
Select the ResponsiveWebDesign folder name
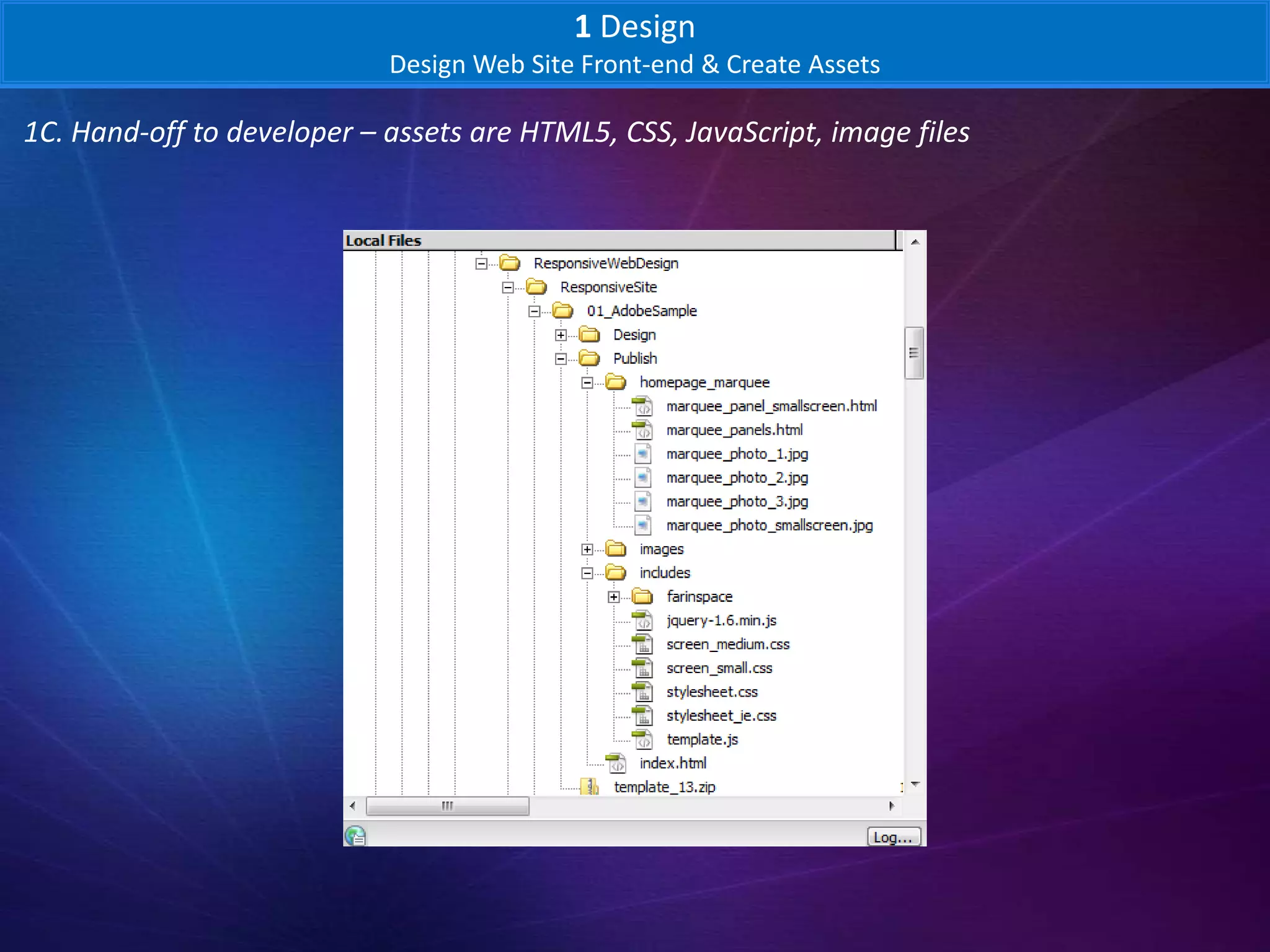point(606,263)
